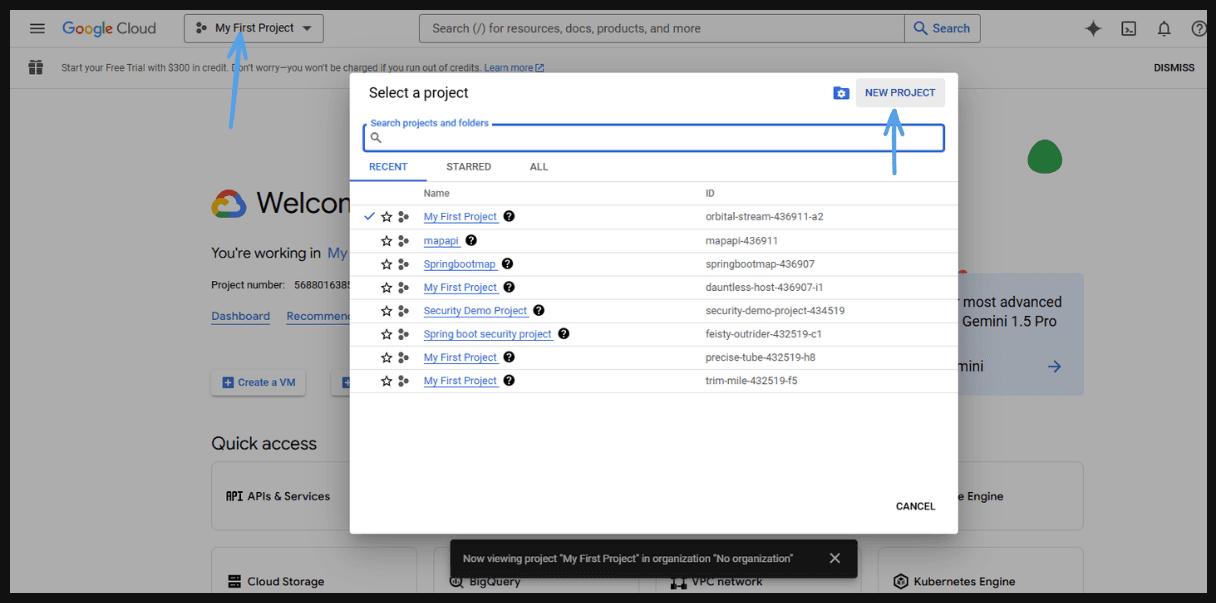Select My First Project link in the dauntless-host-436907-i1 row

[x=460, y=287]
